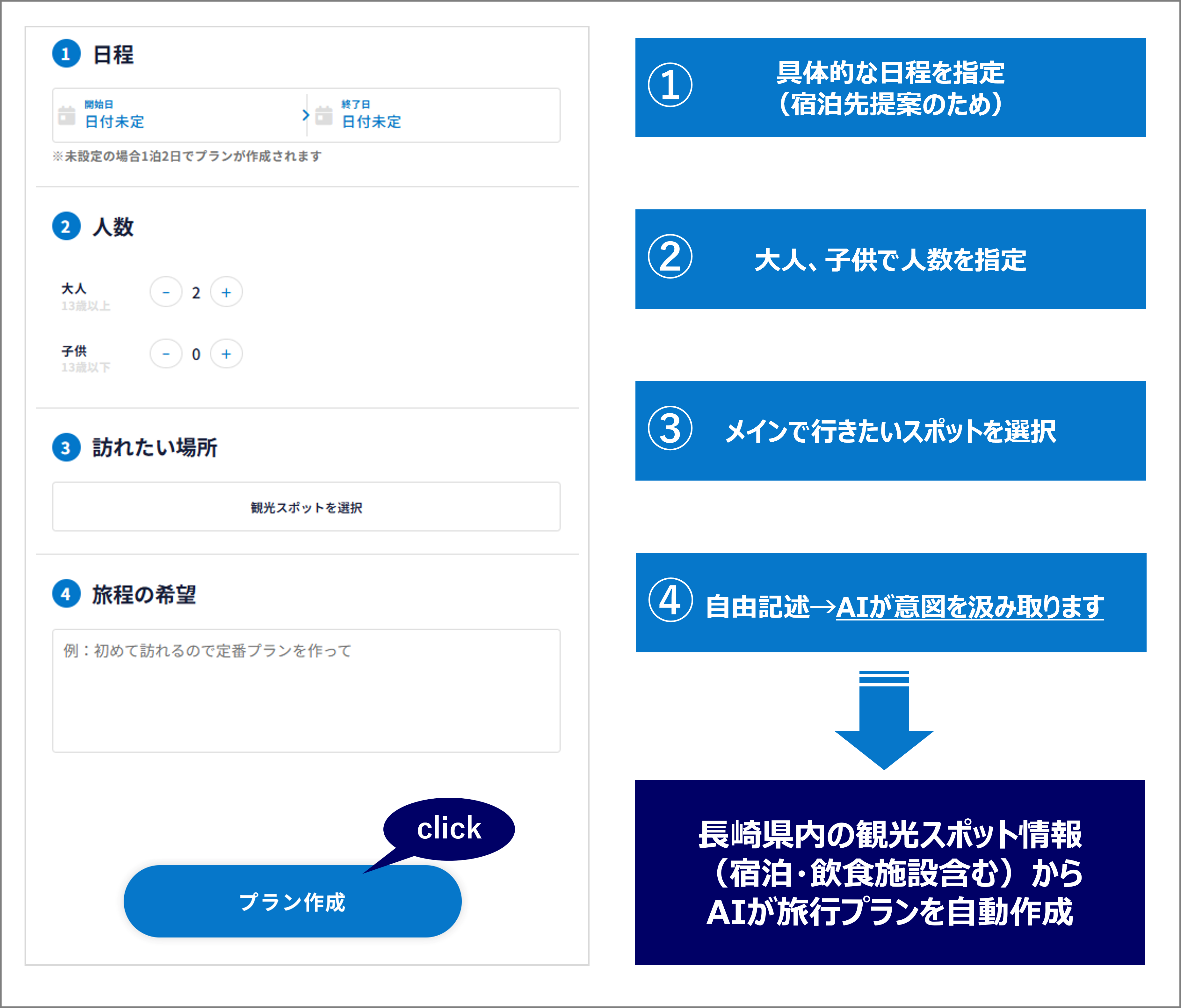
Task: Decrease the 大人 adult count
Action: pos(166,293)
